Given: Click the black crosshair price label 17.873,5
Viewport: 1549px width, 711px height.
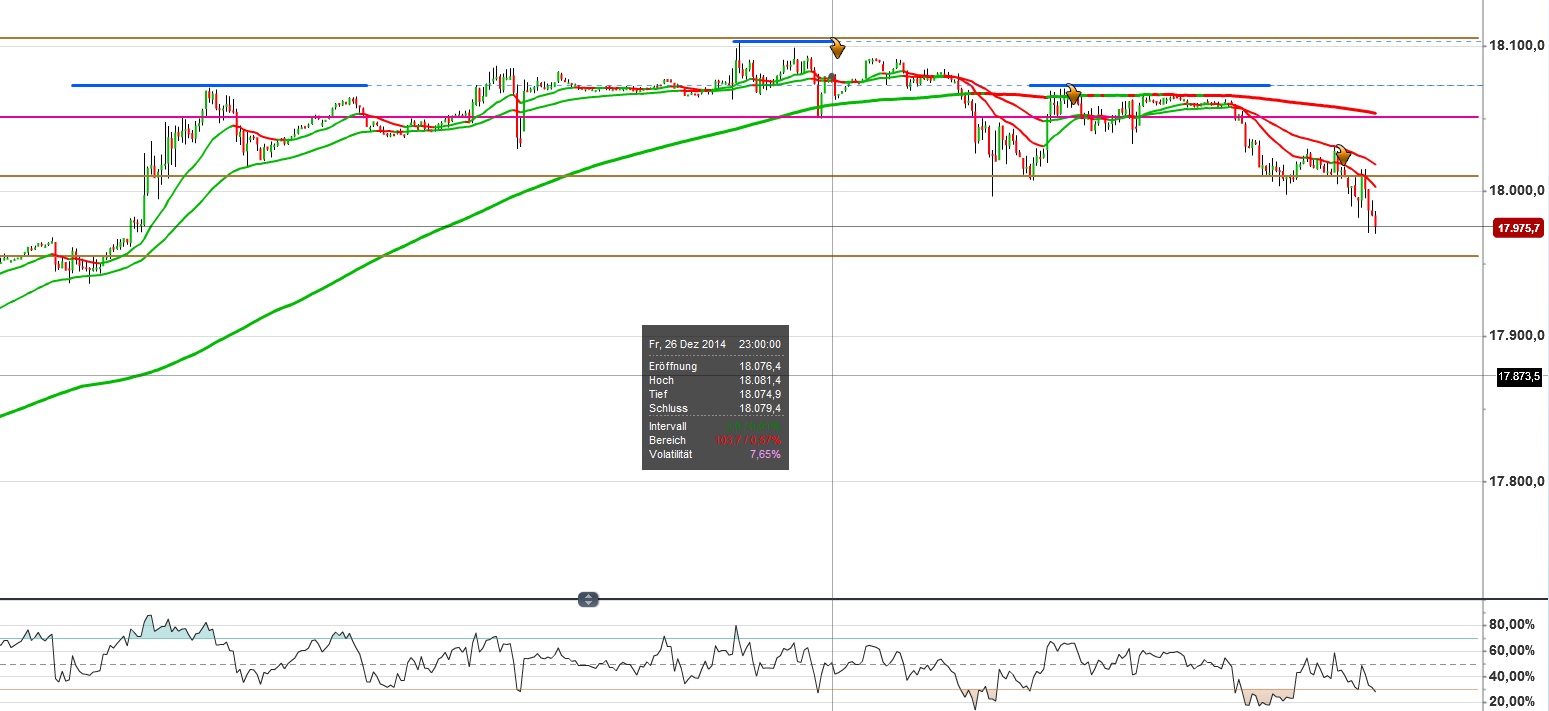Looking at the screenshot, I should coord(1517,377).
